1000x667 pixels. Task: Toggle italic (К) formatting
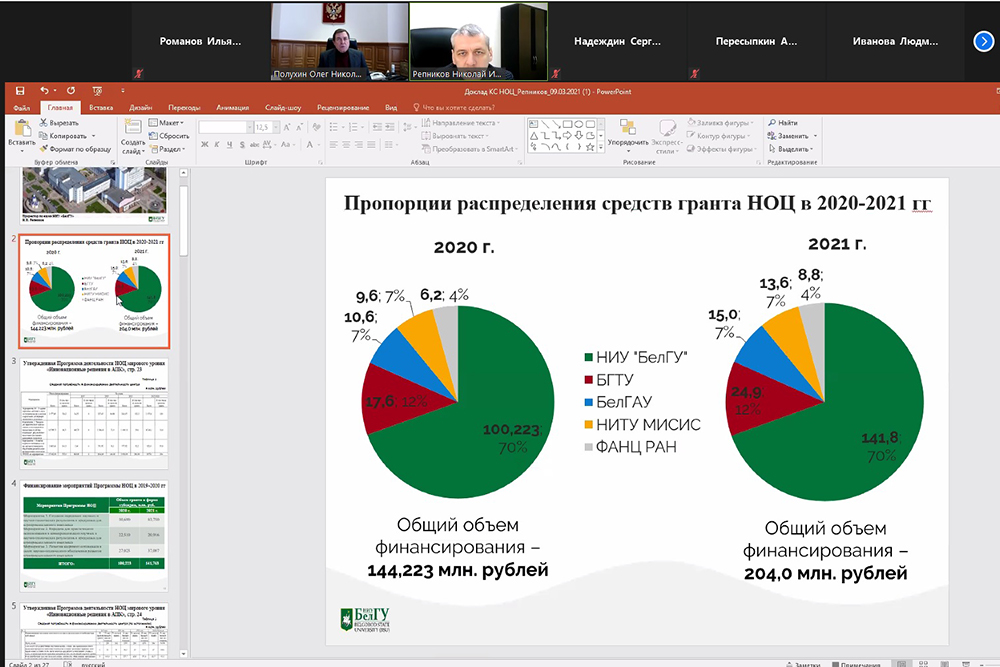[x=216, y=145]
